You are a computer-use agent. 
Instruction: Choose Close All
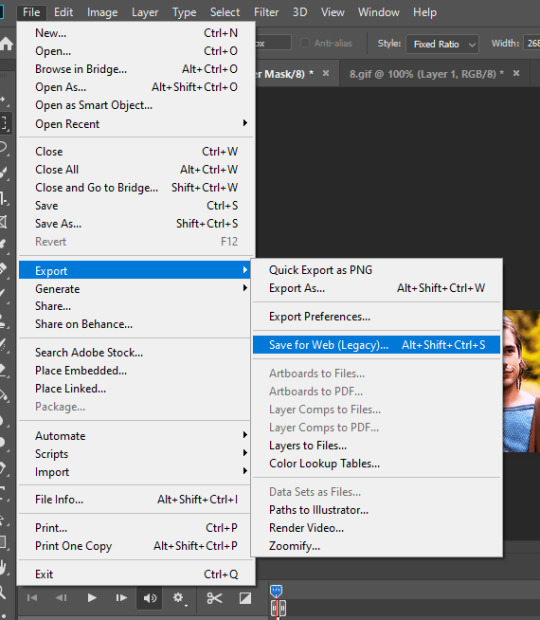(136, 169)
